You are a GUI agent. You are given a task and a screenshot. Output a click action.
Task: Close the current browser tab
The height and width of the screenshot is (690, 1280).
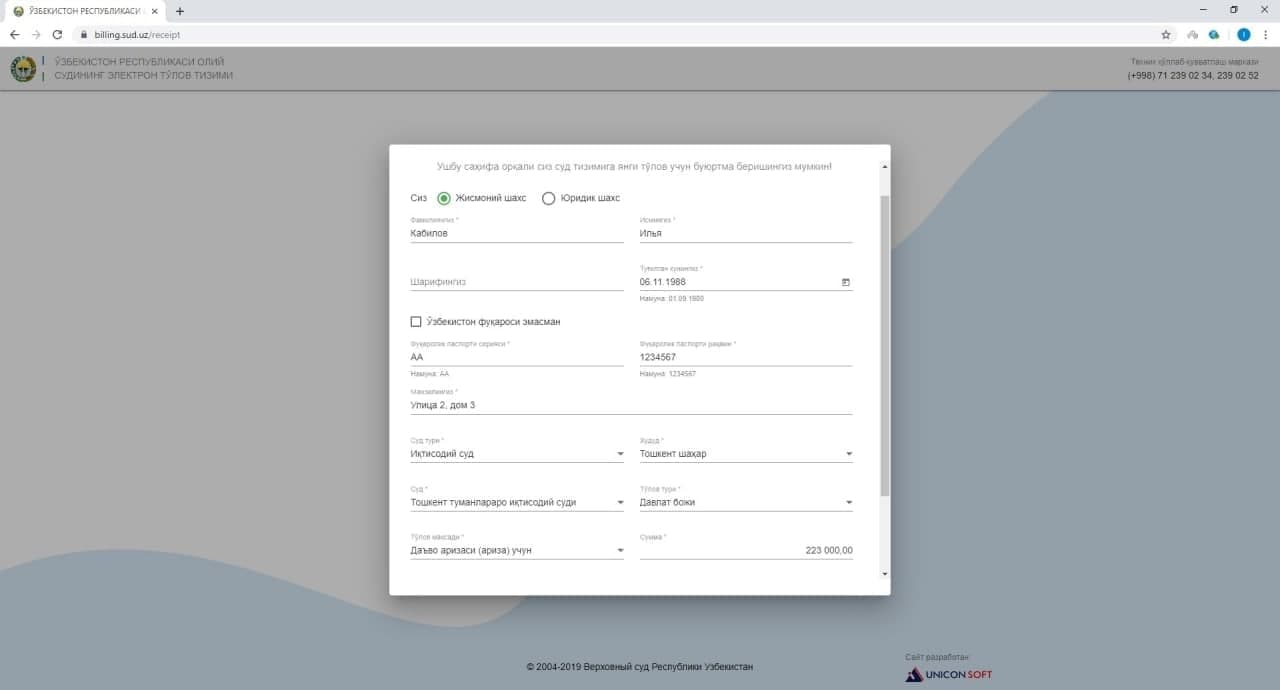[x=154, y=11]
